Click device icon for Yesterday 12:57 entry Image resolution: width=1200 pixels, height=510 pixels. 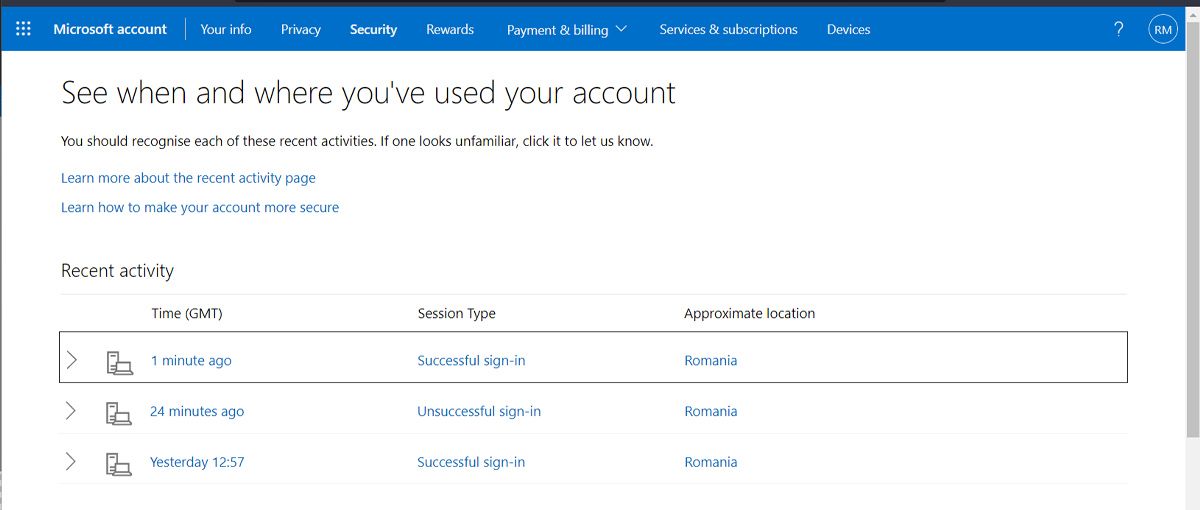tap(119, 463)
